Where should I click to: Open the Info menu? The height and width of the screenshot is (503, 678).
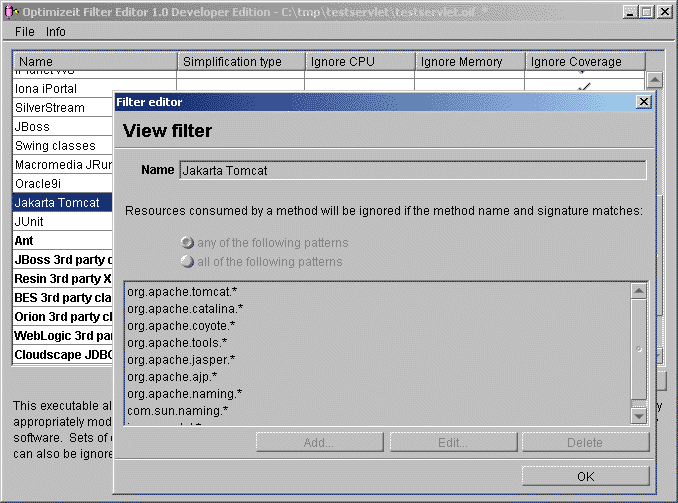56,32
